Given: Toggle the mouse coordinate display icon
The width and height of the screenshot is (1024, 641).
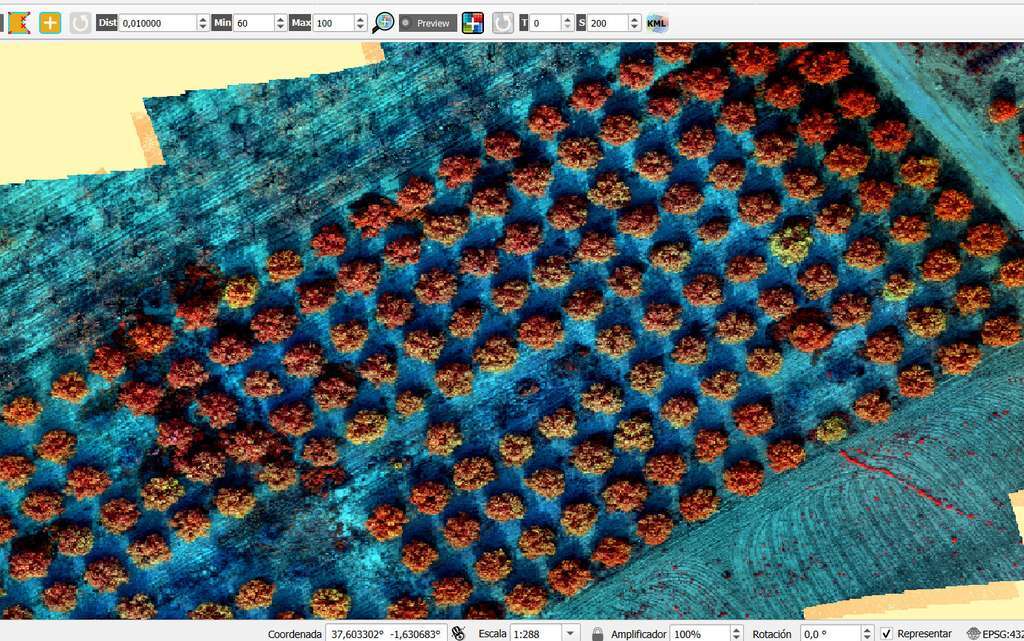Looking at the screenshot, I should pyautogui.click(x=458, y=633).
